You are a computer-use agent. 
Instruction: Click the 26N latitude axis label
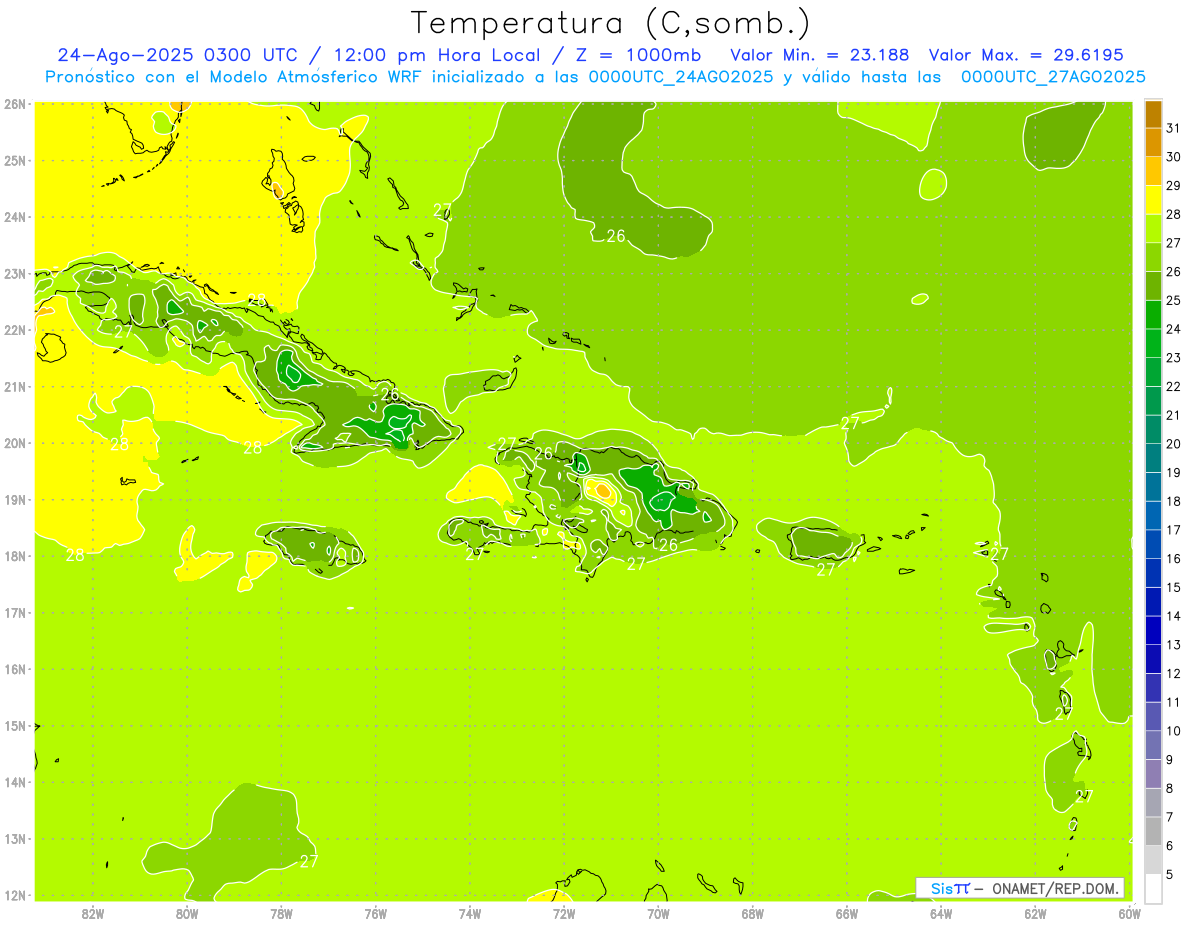[15, 104]
